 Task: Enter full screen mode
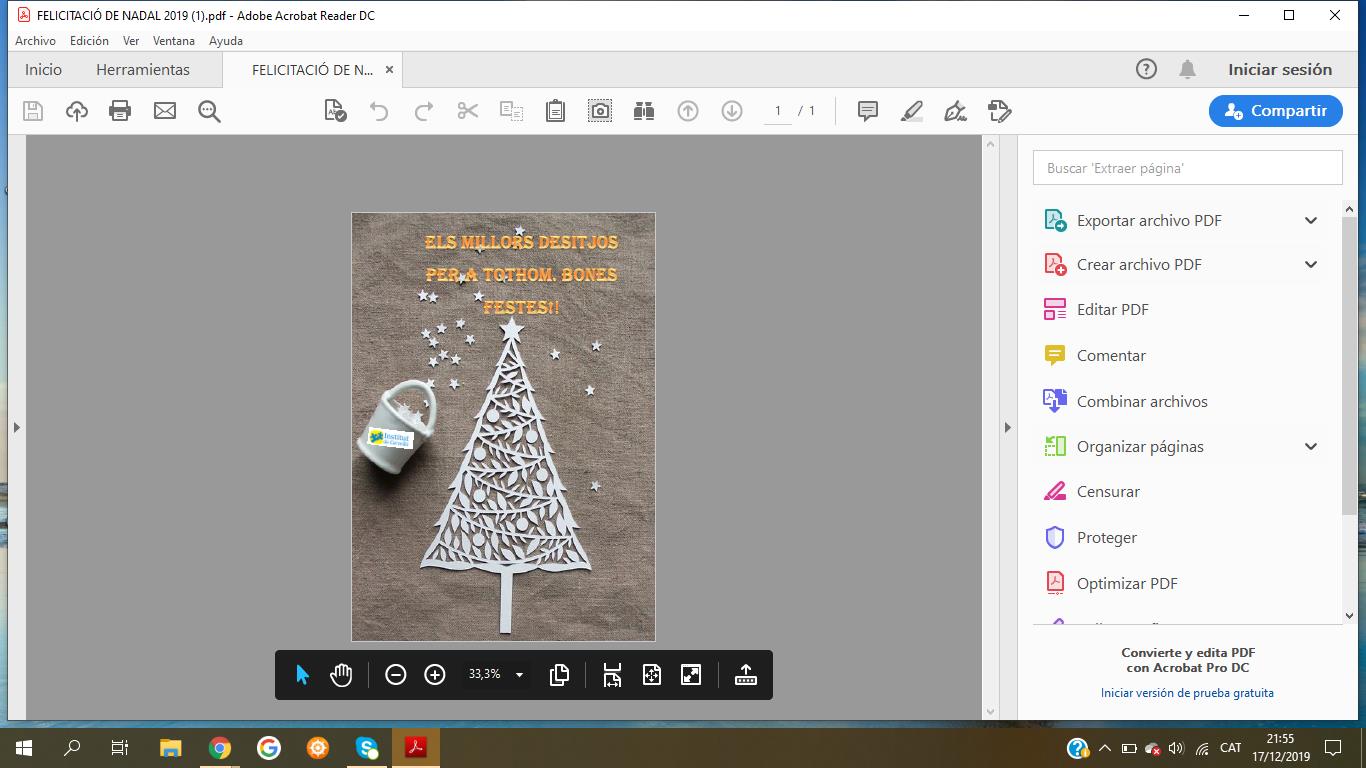point(691,675)
